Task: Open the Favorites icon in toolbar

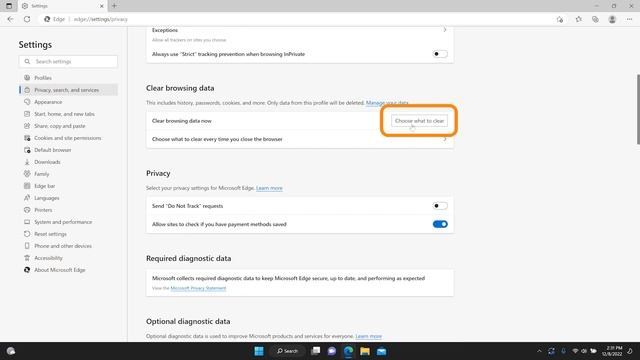Action: [578, 19]
